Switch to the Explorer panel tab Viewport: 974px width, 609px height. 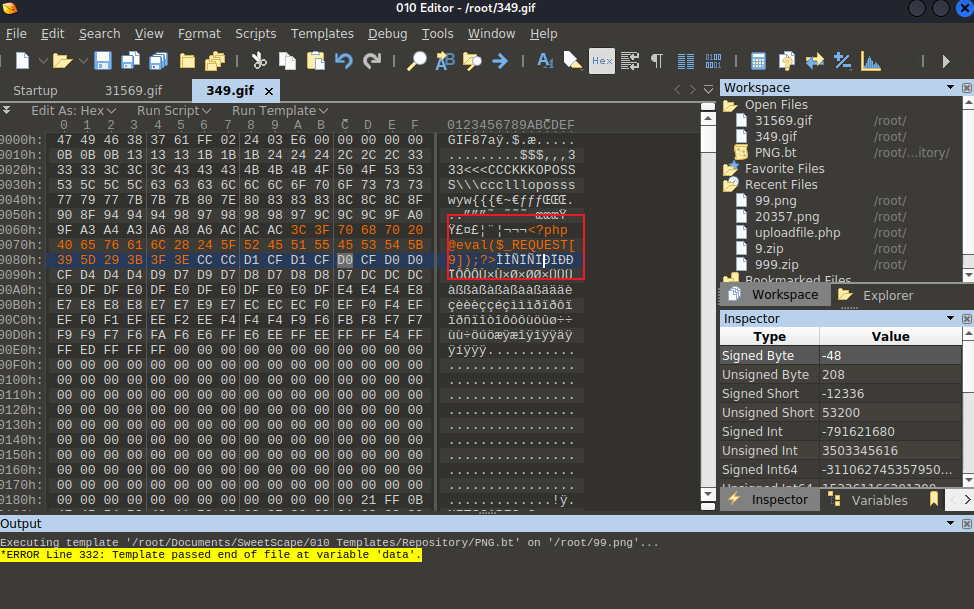[876, 295]
